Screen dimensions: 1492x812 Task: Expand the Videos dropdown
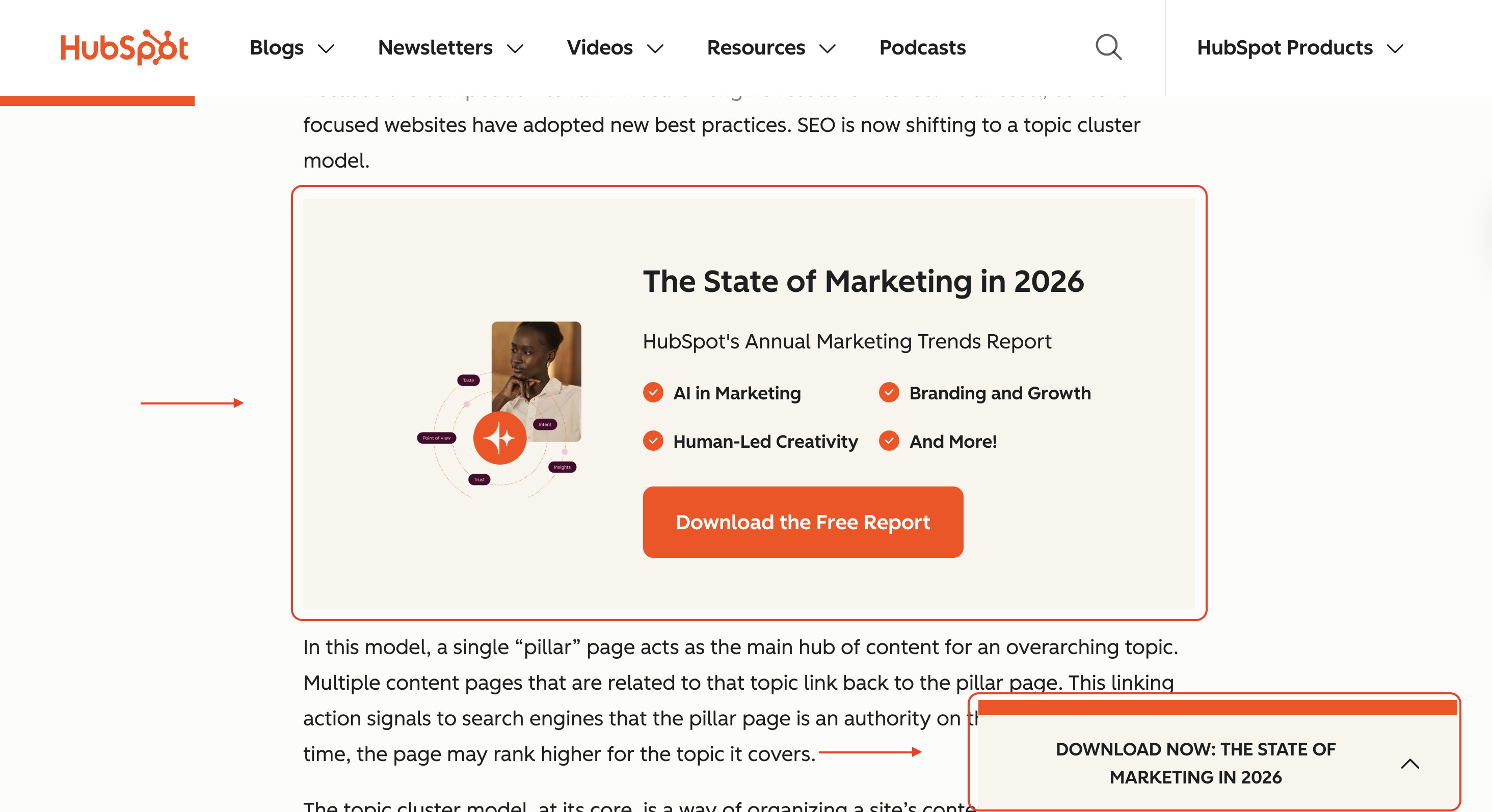(615, 47)
